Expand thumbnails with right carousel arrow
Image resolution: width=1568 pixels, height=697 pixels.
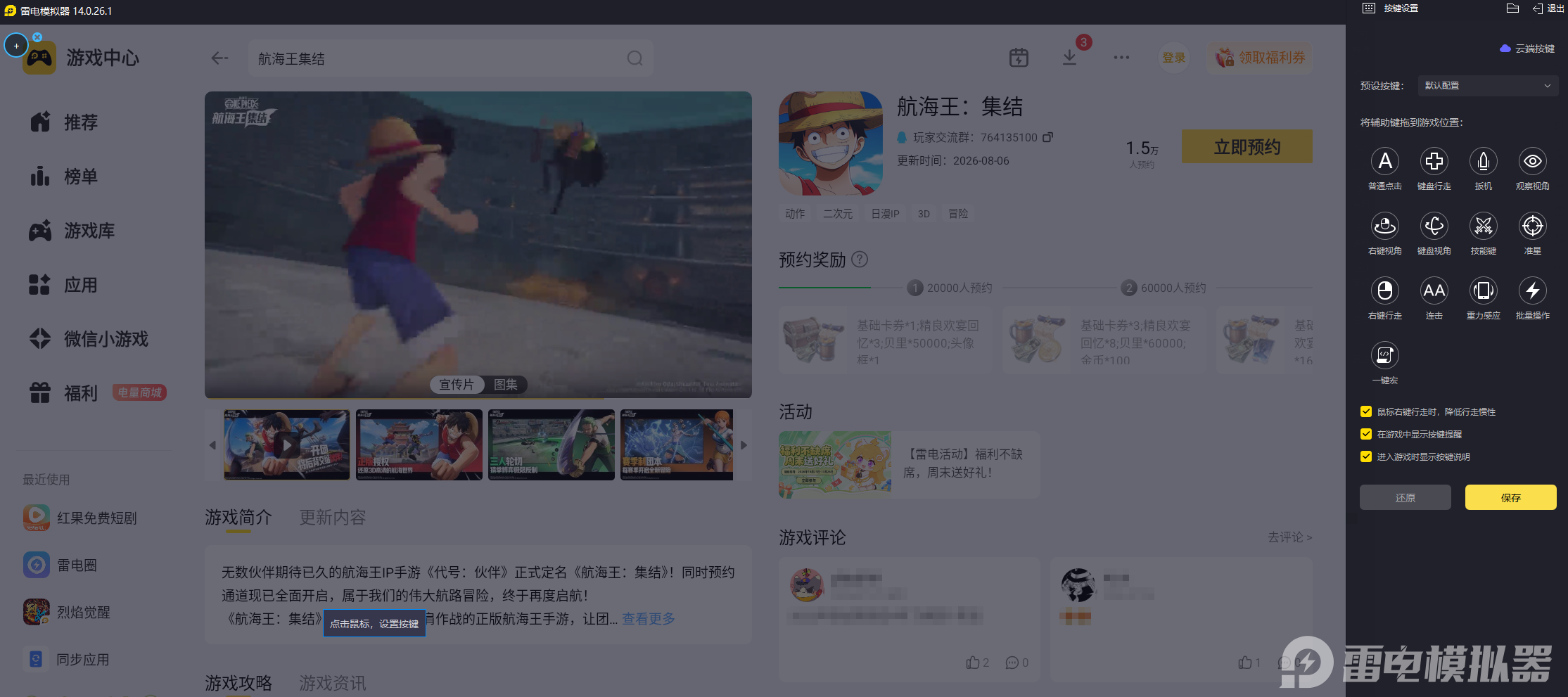744,445
